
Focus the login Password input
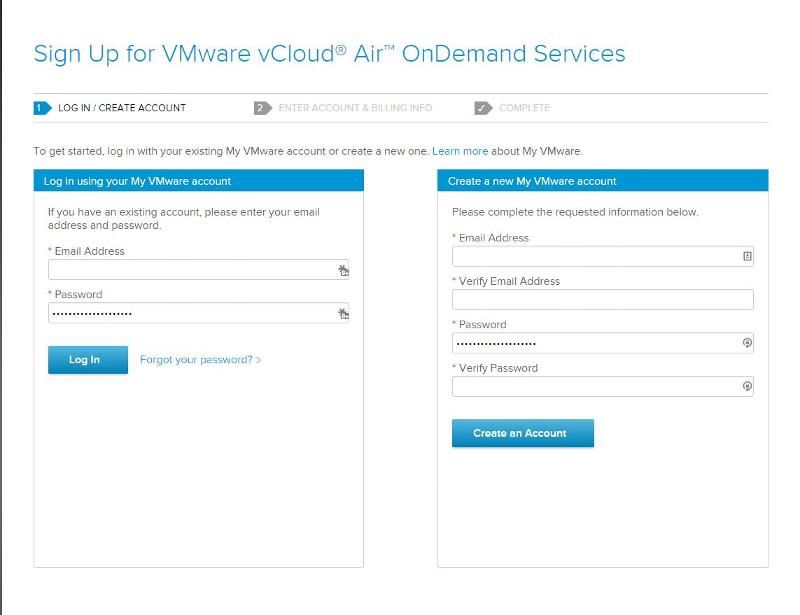tap(198, 313)
